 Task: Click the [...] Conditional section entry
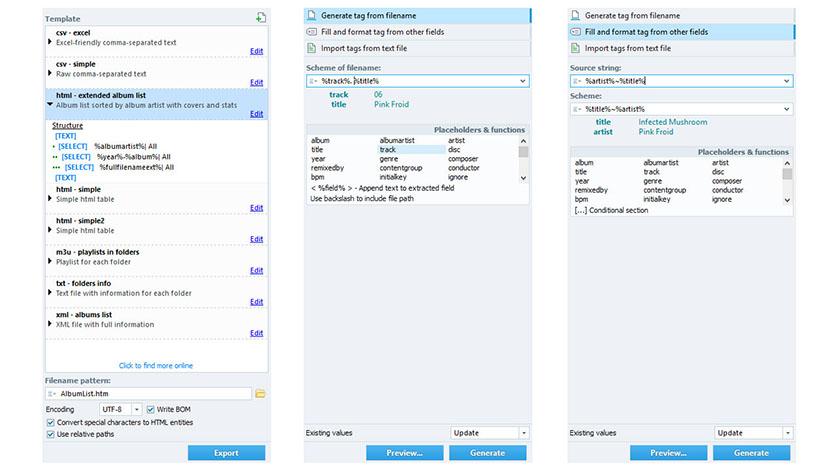point(611,210)
